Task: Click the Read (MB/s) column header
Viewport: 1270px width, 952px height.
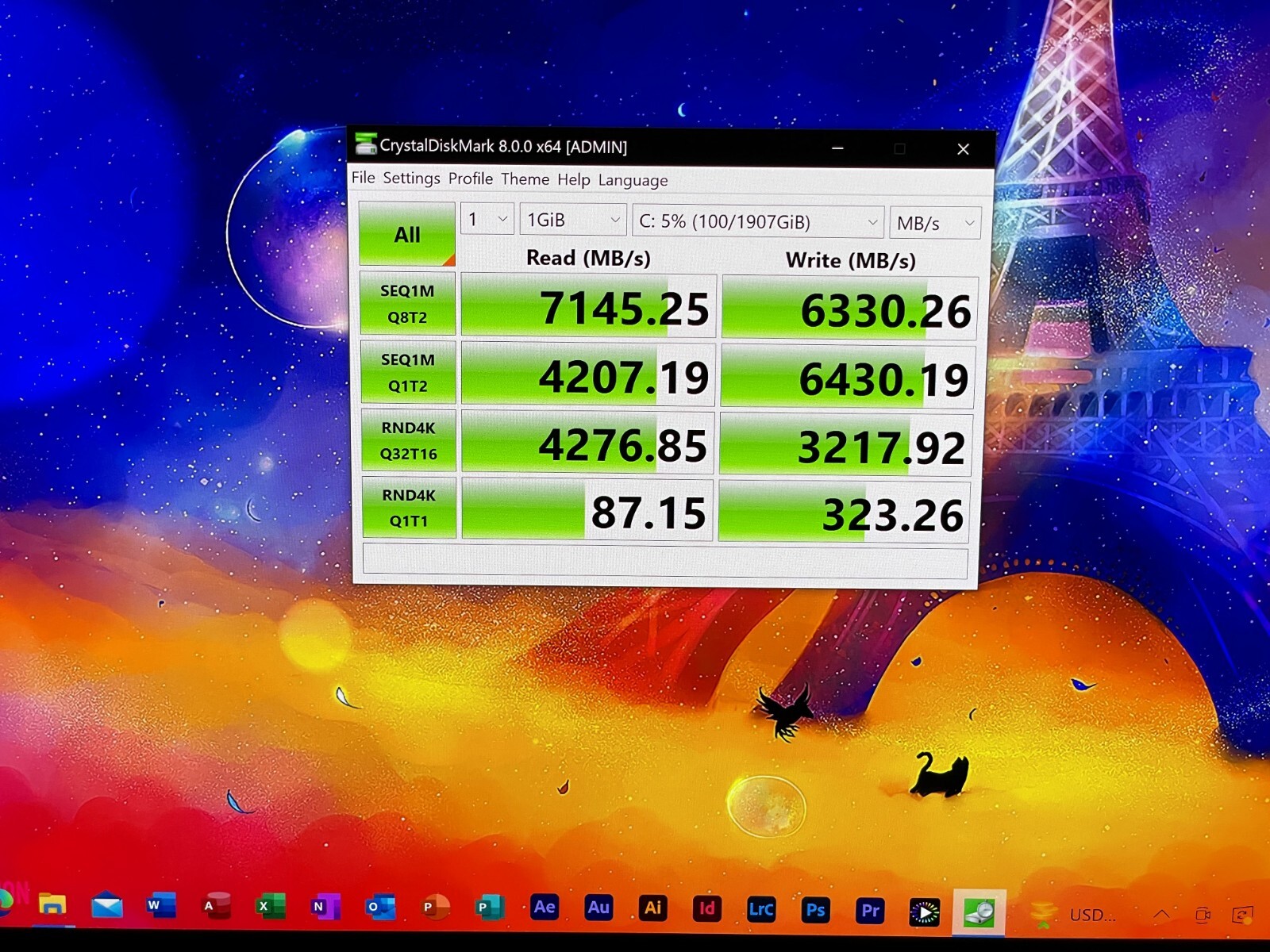Action: tap(588, 258)
